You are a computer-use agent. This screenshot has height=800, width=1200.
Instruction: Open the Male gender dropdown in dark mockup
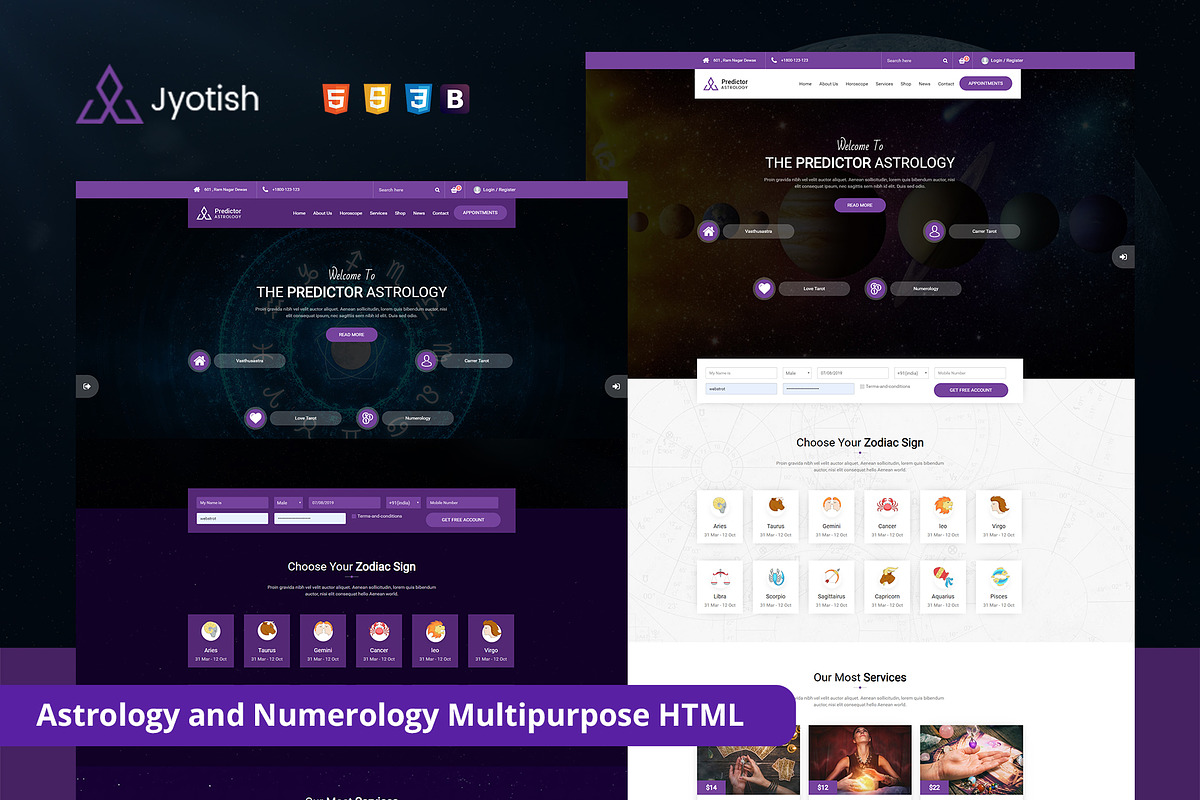click(288, 503)
